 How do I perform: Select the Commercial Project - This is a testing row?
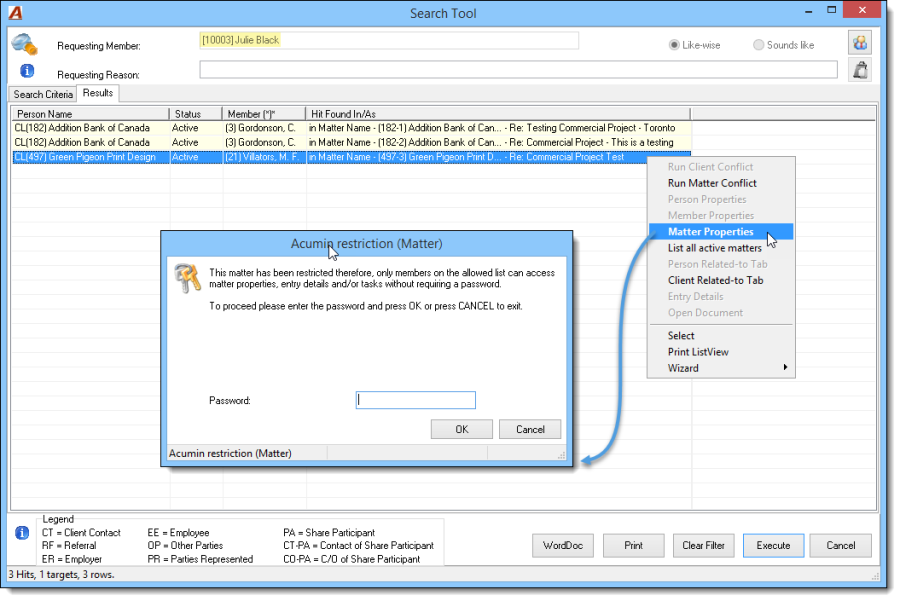coord(351,142)
